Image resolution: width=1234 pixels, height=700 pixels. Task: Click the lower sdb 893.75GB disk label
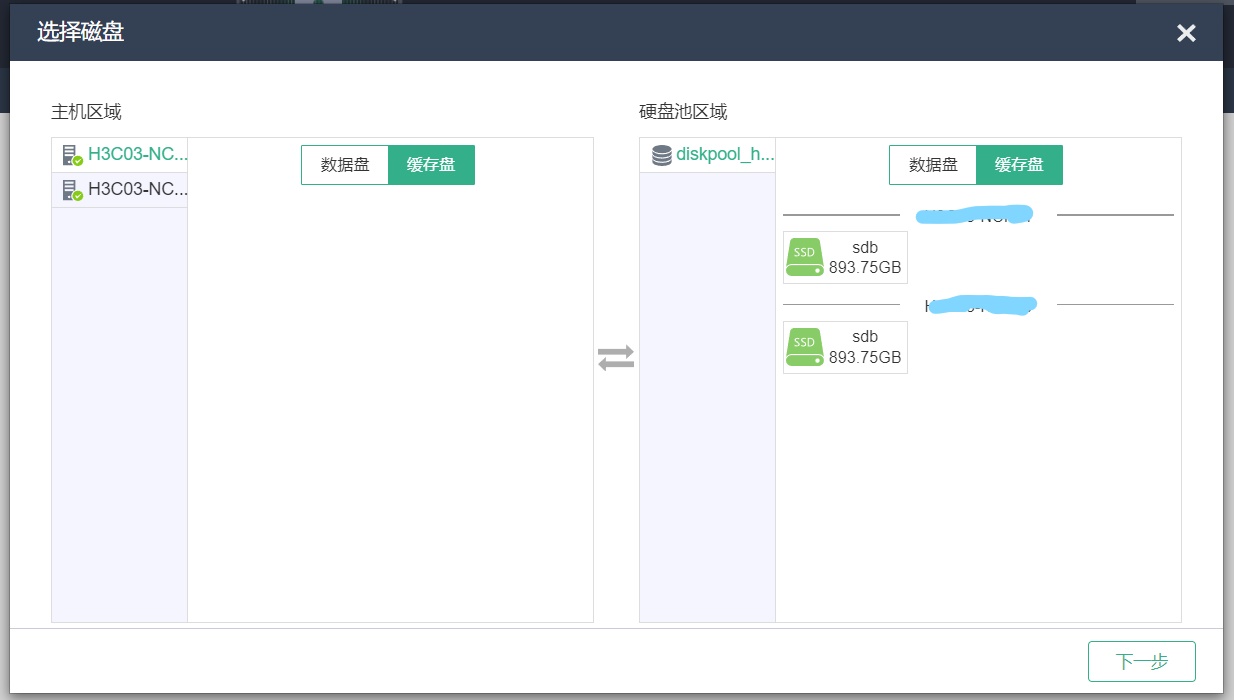[865, 348]
